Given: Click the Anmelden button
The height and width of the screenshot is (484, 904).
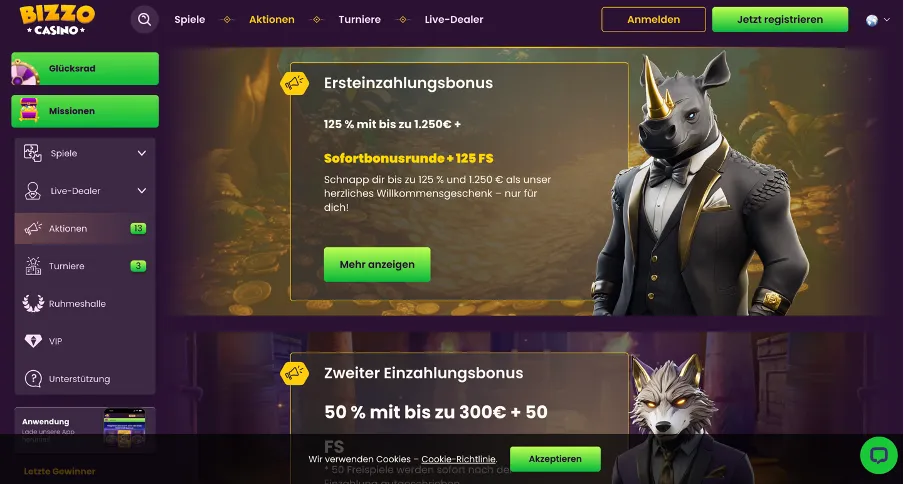Looking at the screenshot, I should tap(653, 20).
